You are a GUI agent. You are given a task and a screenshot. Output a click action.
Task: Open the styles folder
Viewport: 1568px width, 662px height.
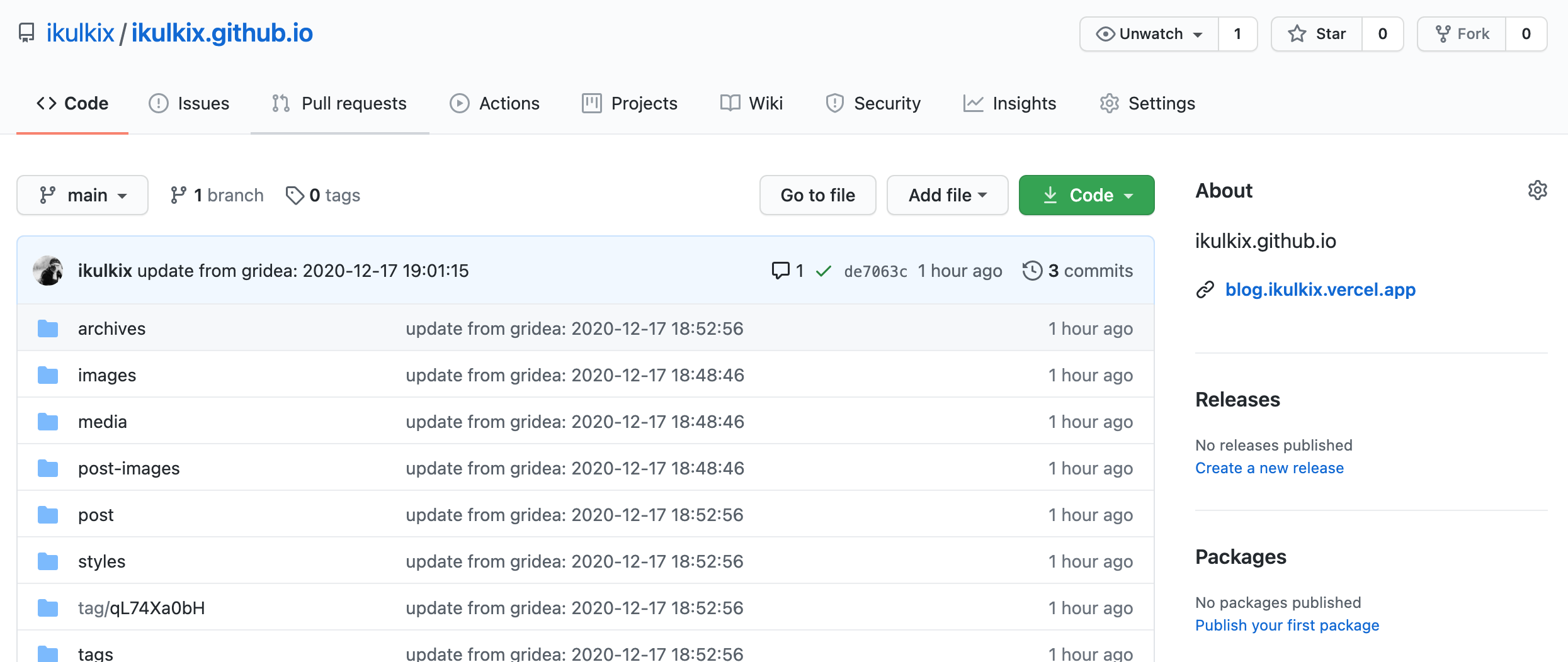101,561
